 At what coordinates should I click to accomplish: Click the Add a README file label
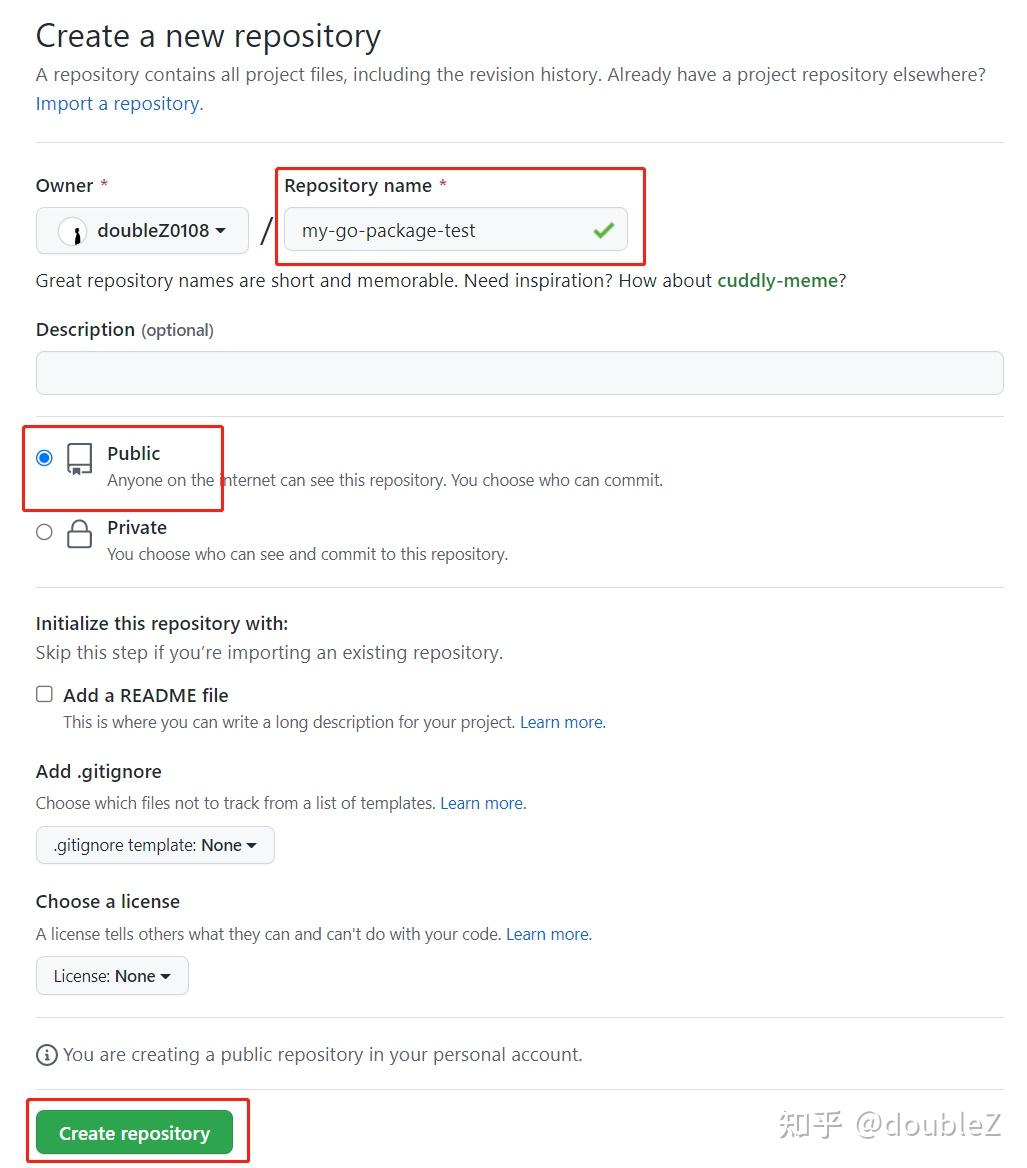point(146,695)
